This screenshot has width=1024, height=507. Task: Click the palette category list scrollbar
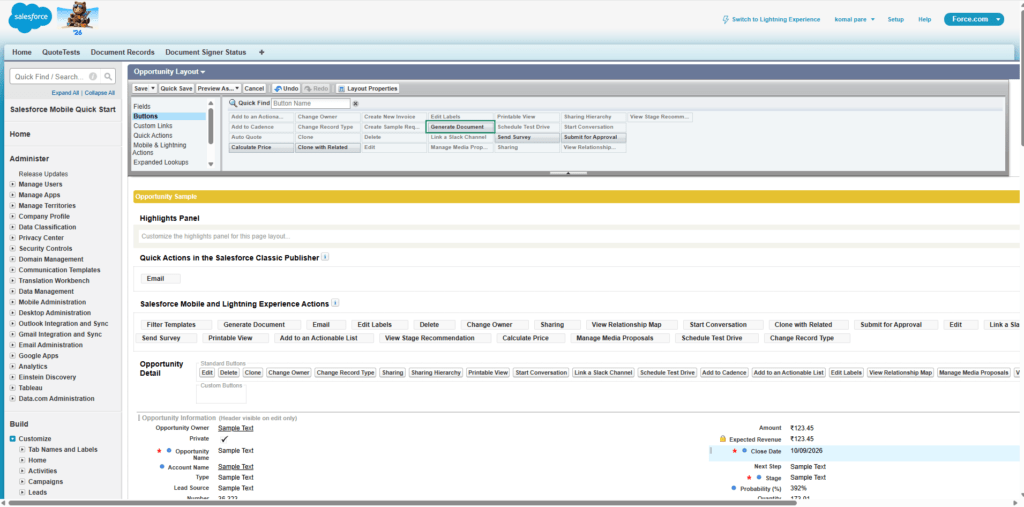tap(210, 124)
